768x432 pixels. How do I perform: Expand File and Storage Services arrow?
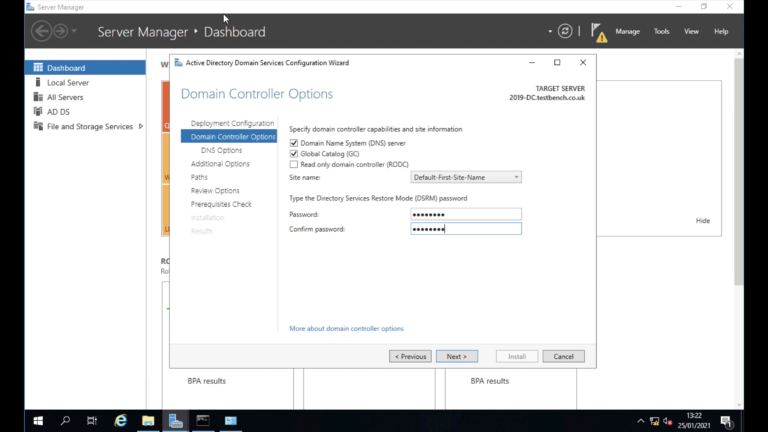(x=141, y=127)
